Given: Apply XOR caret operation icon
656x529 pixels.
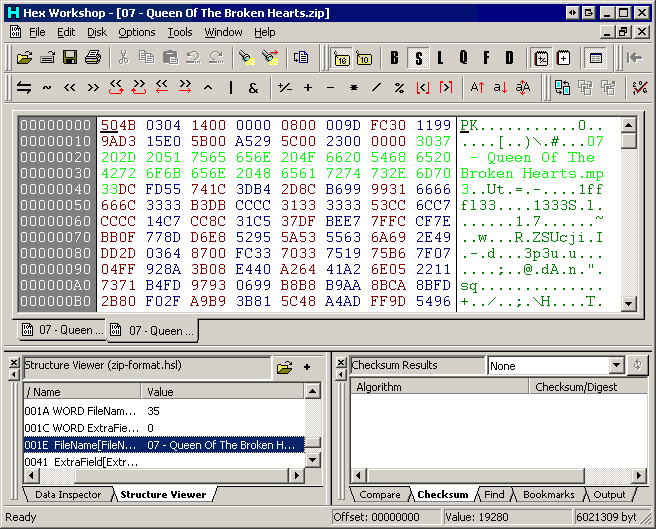Looking at the screenshot, I should pyautogui.click(x=208, y=87).
